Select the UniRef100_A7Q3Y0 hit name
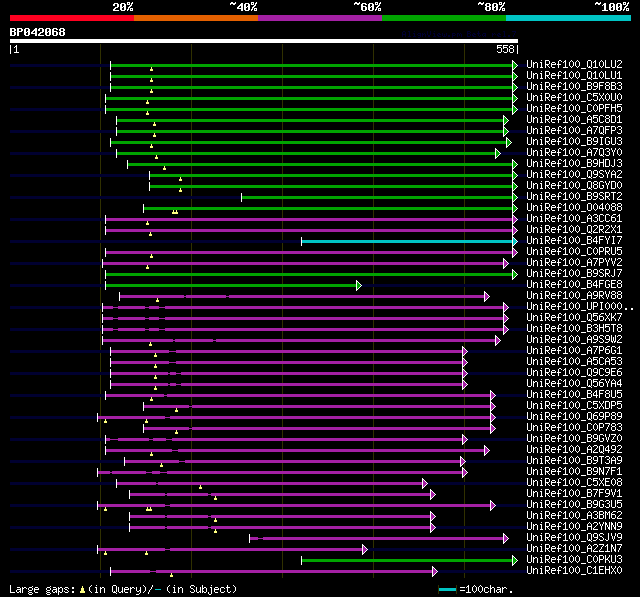This screenshot has height=597, width=640. click(574, 153)
